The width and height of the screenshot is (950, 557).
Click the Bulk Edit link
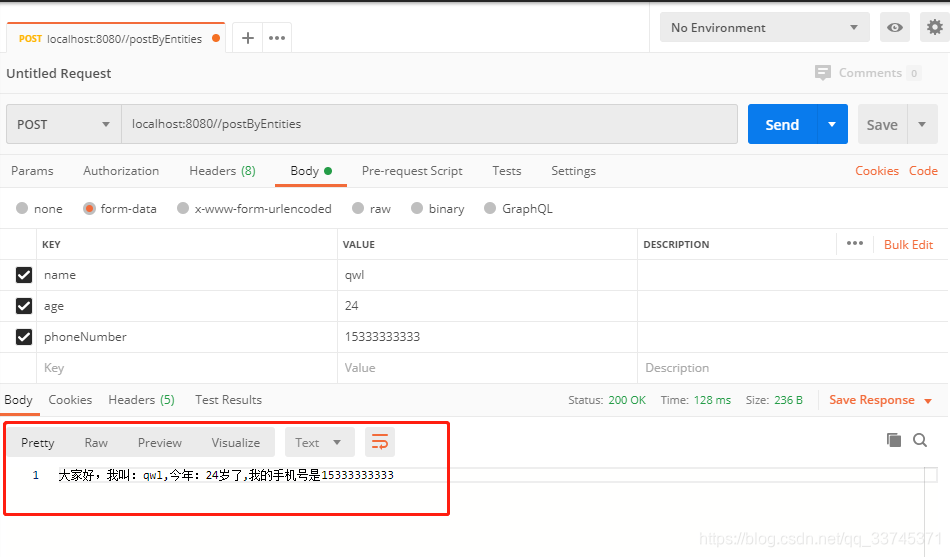pyautogui.click(x=908, y=244)
